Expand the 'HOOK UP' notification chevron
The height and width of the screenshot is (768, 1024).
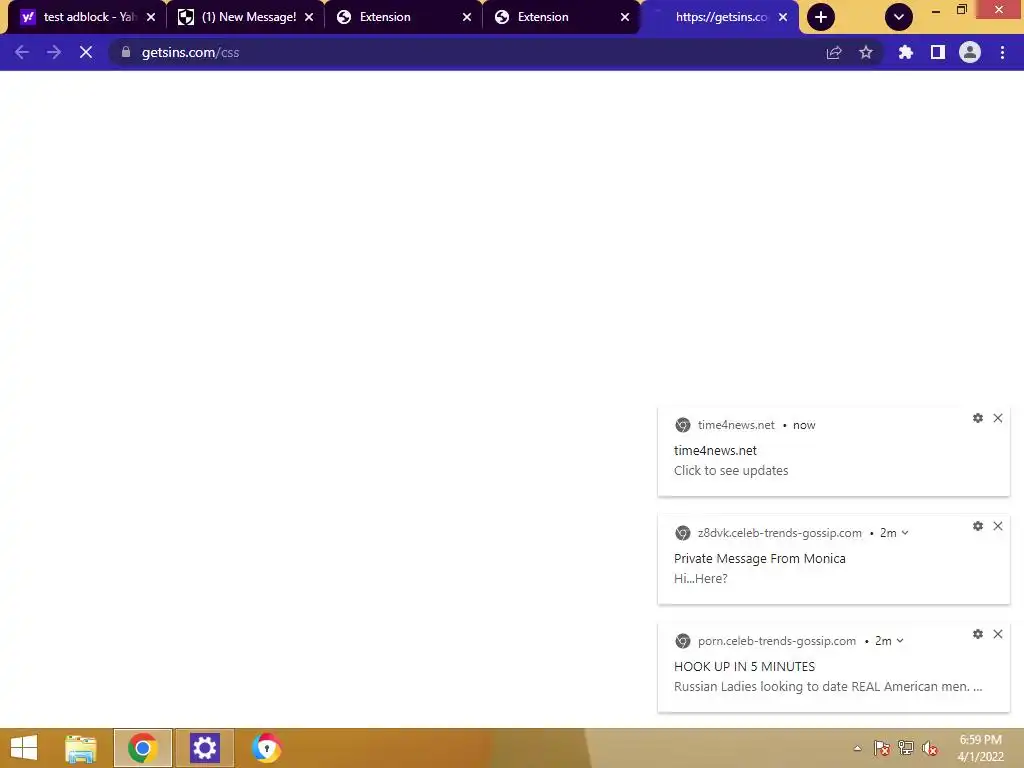[900, 641]
